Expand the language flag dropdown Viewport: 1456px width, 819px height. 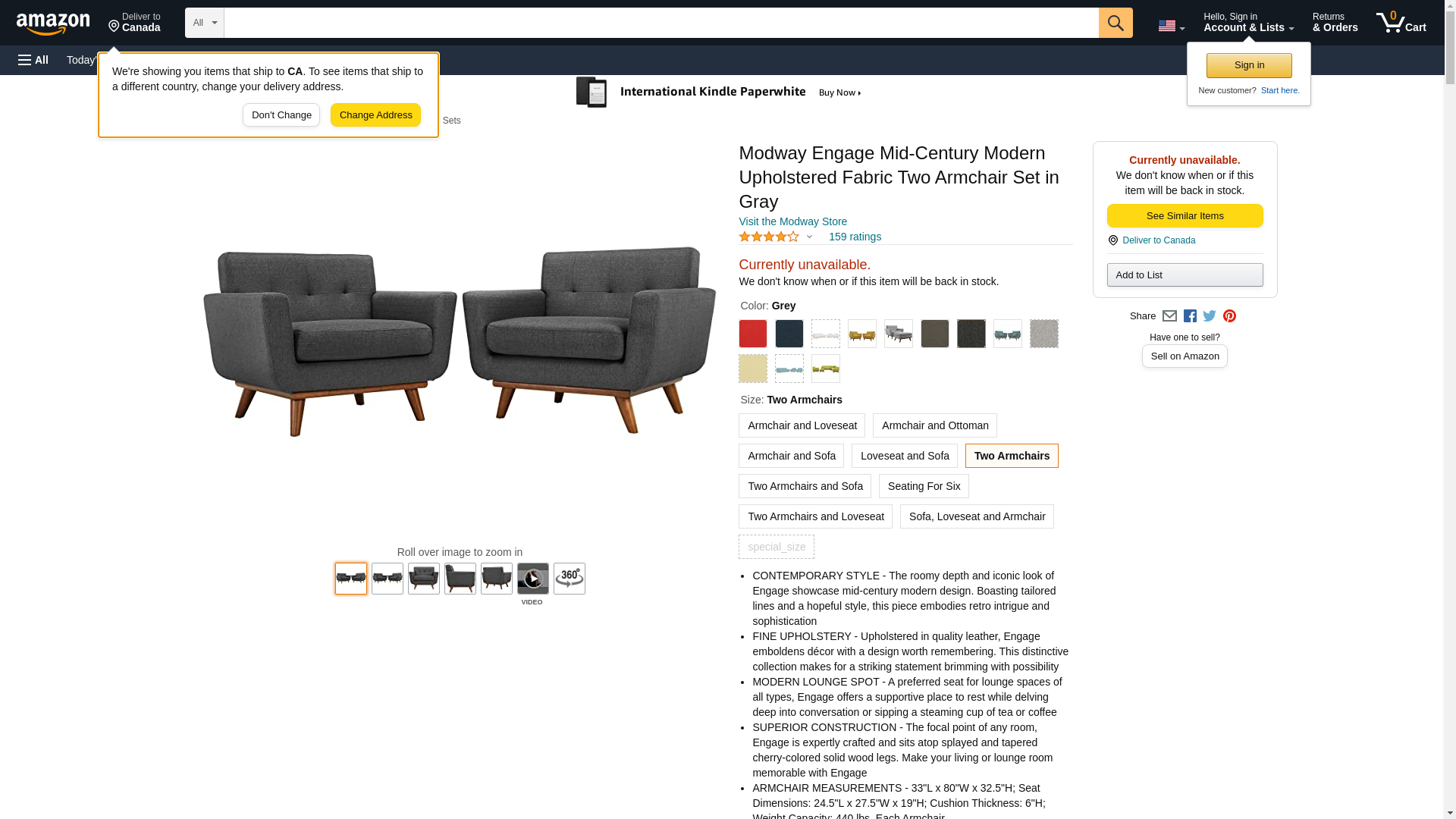click(1172, 27)
